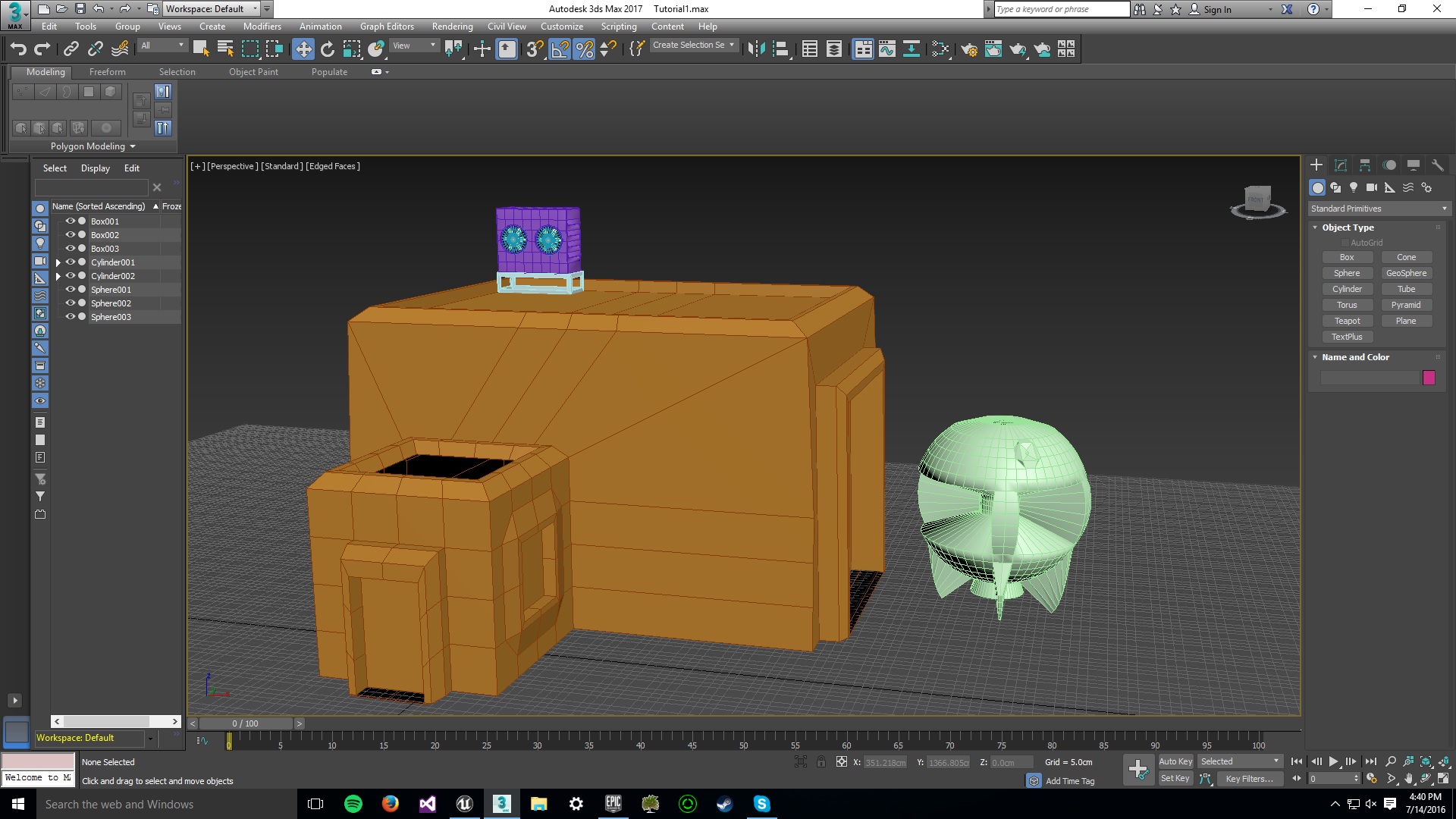1456x819 pixels.
Task: Click the Add Time Tag label
Action: [1070, 781]
